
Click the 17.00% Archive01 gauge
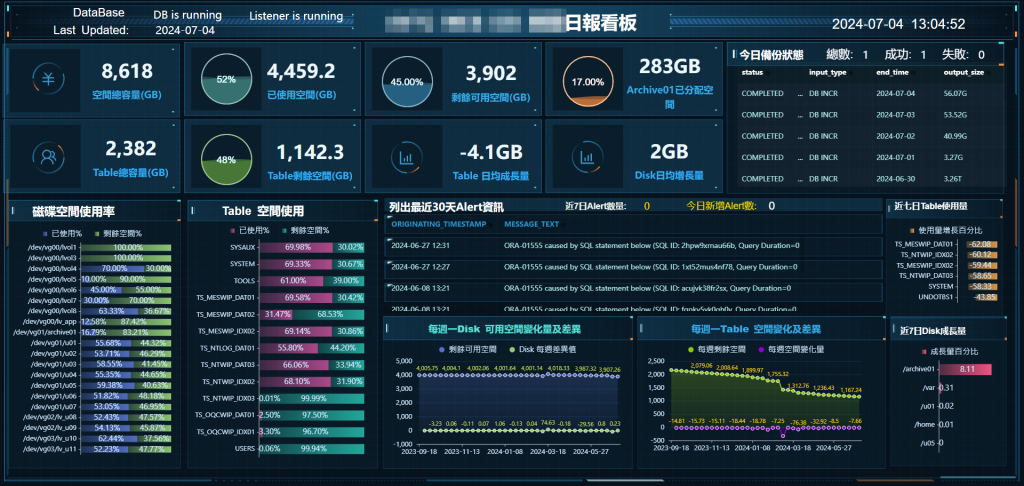click(x=587, y=82)
